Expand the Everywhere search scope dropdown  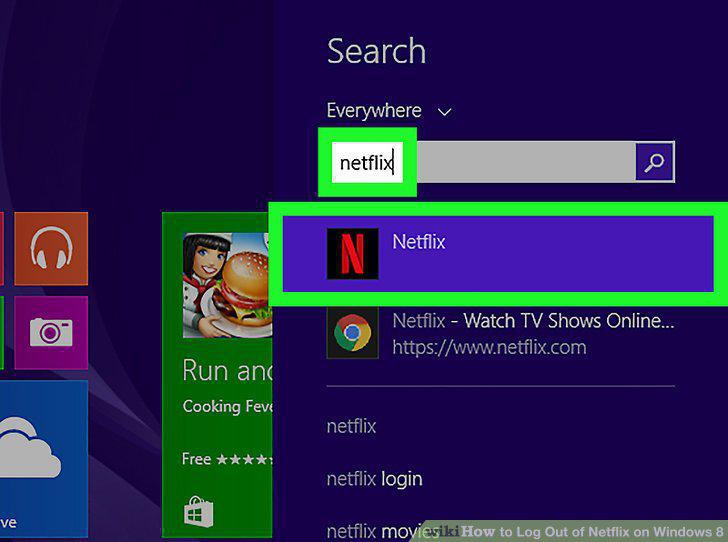point(389,111)
